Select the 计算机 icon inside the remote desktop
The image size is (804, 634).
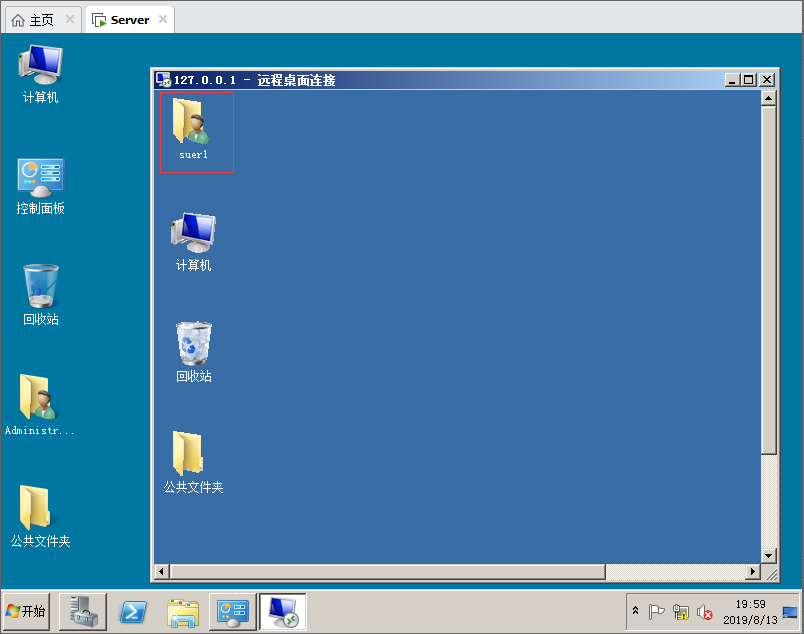(x=193, y=236)
